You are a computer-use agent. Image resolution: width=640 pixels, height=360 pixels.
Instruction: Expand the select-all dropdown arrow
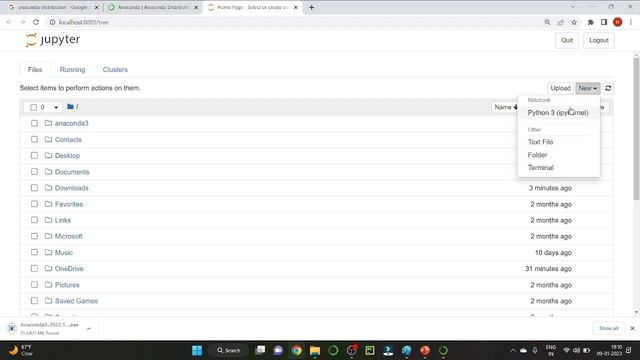56,107
